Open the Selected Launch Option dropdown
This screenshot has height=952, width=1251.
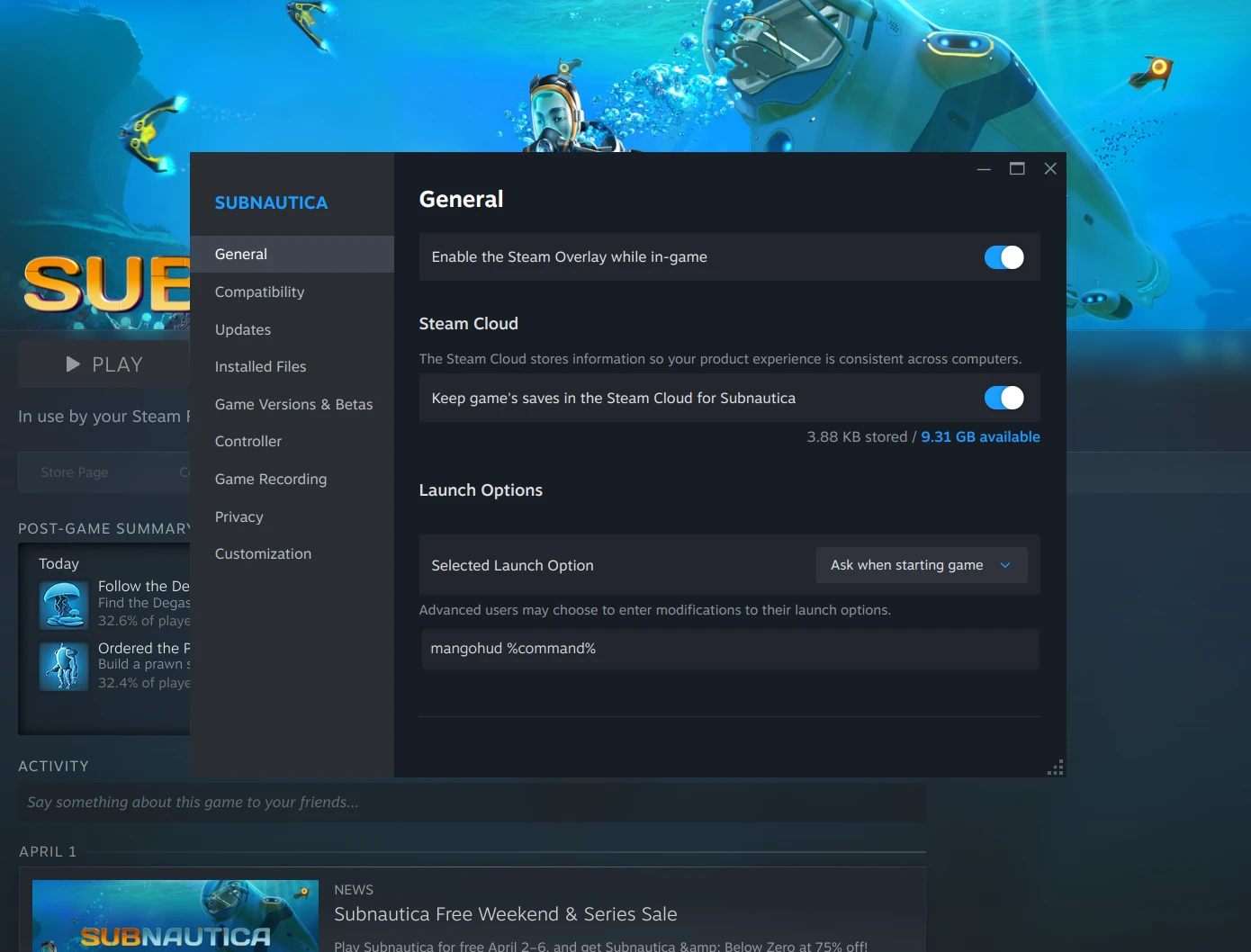922,565
